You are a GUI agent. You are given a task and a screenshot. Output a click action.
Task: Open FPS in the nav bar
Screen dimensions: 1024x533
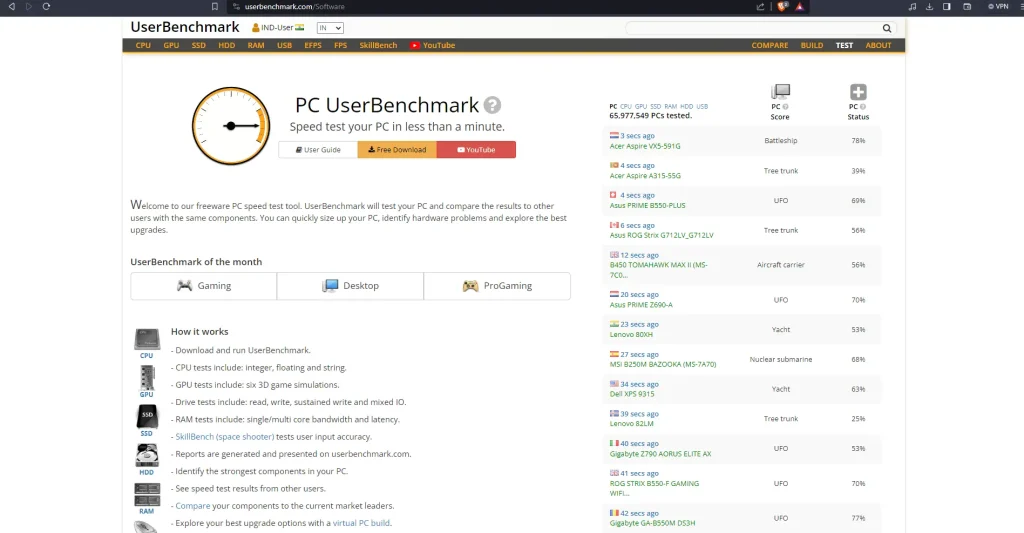pos(340,46)
